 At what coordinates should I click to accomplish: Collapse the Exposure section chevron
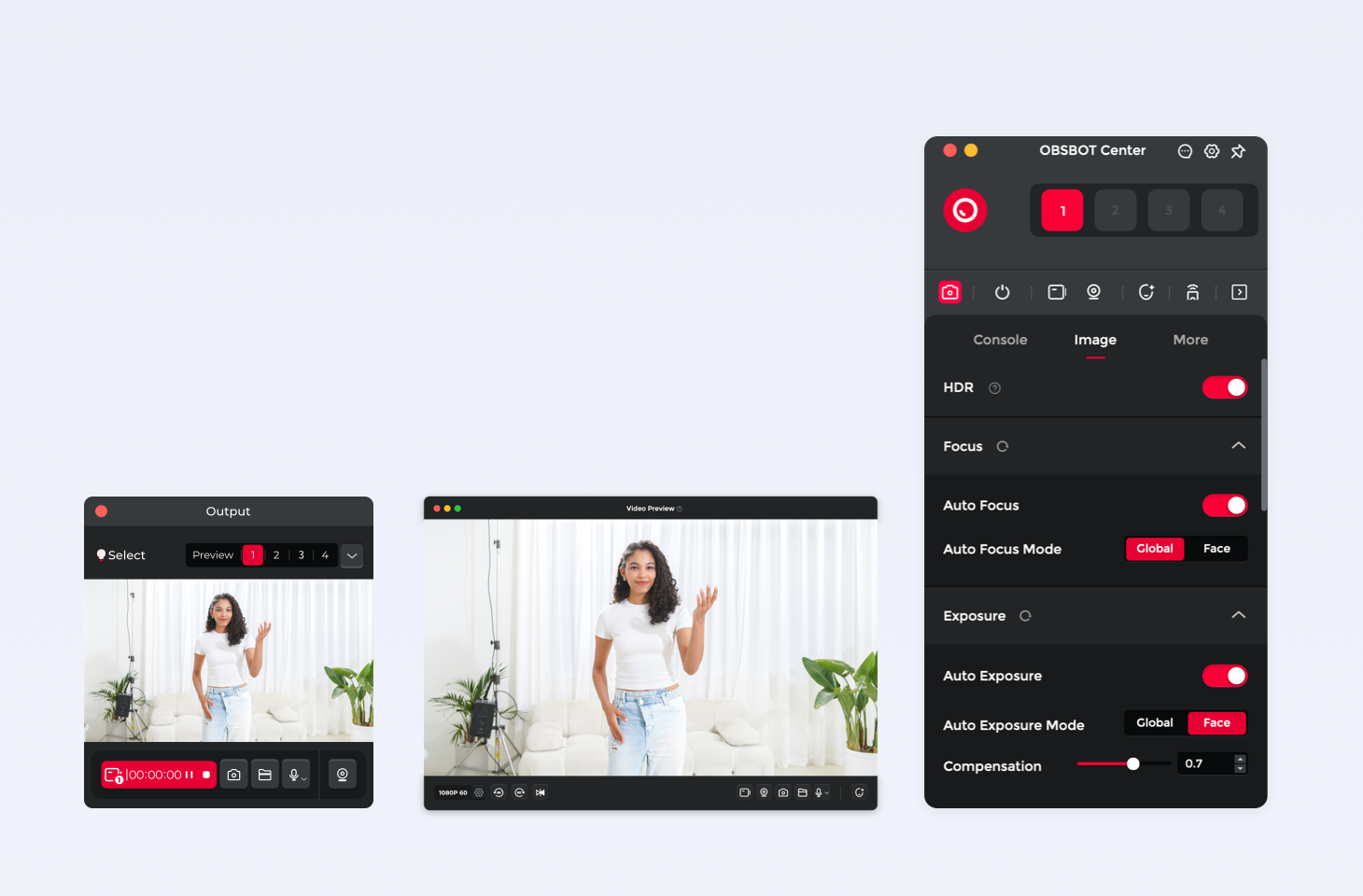pos(1238,615)
